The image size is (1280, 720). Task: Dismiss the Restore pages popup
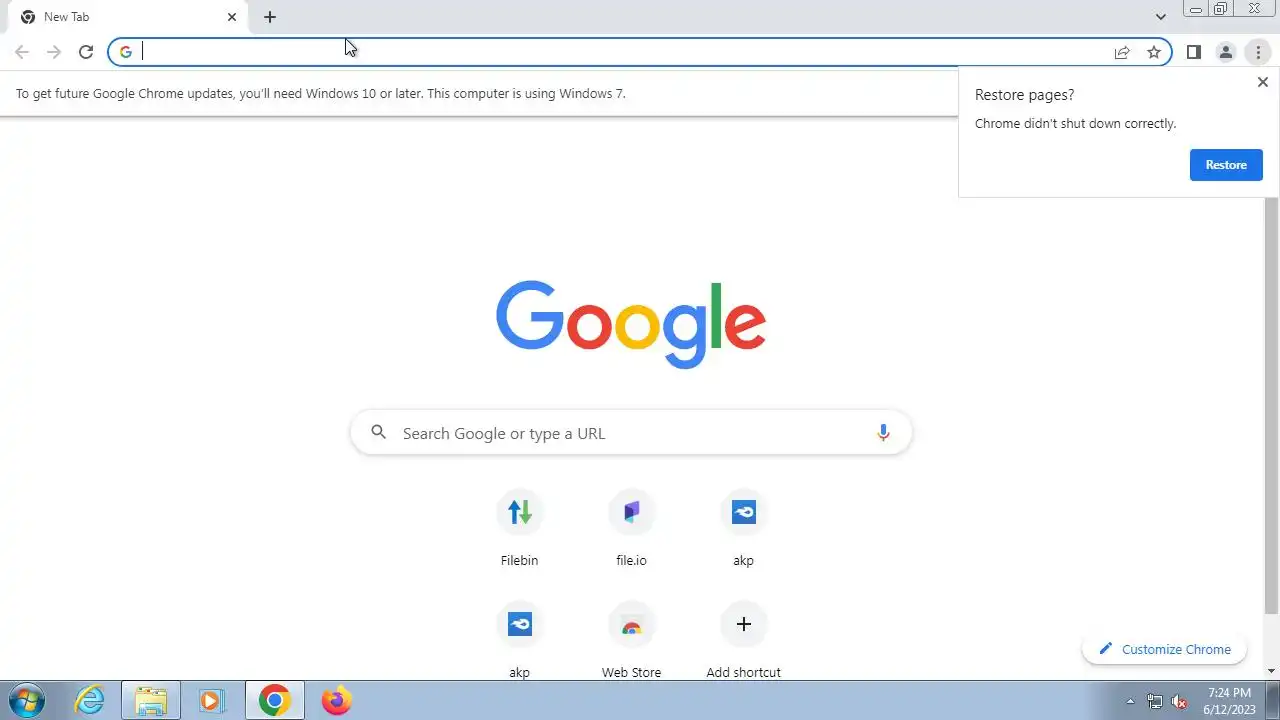pyautogui.click(x=1262, y=83)
